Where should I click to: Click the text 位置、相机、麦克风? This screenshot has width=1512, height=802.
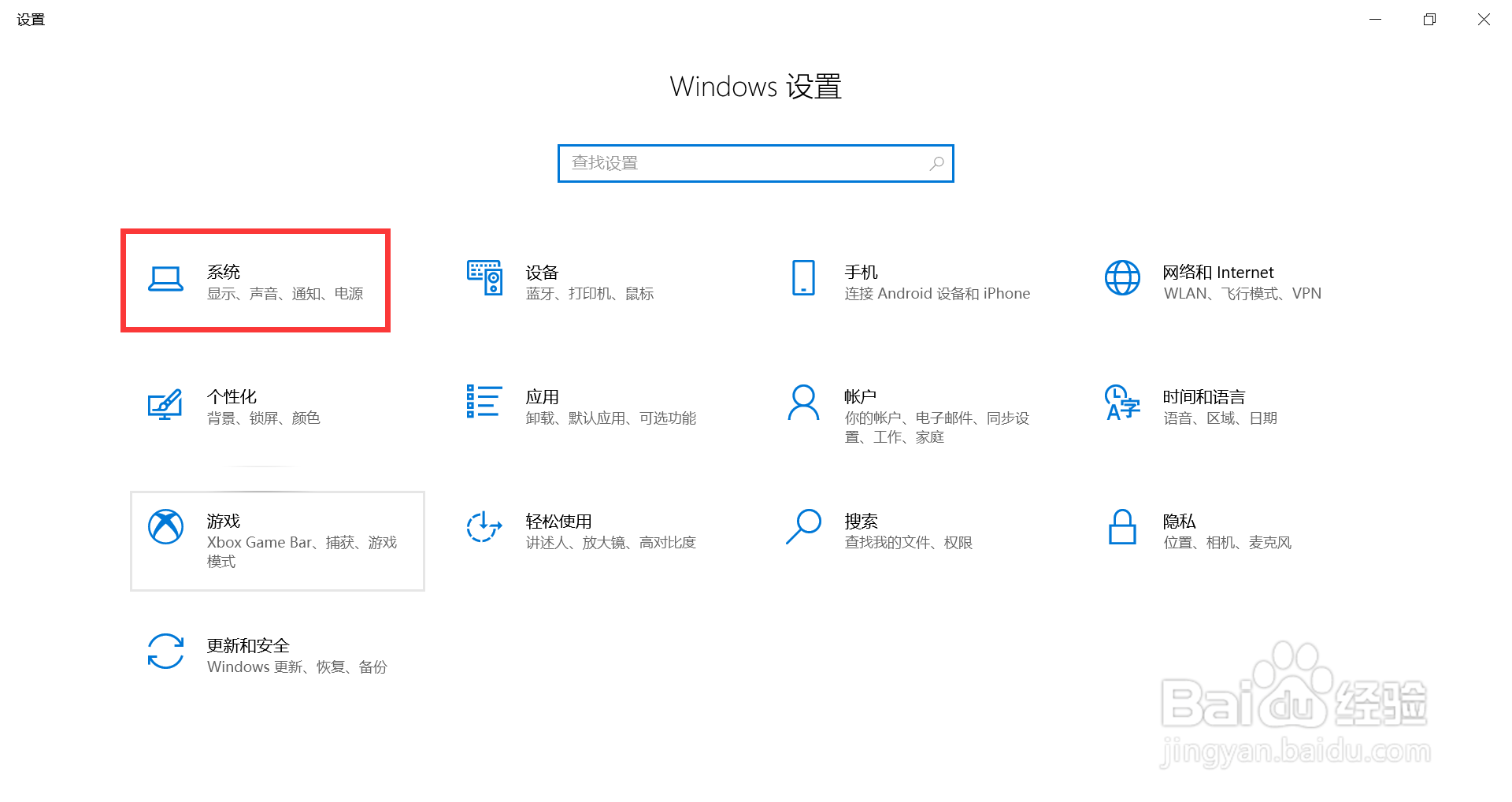1228,542
